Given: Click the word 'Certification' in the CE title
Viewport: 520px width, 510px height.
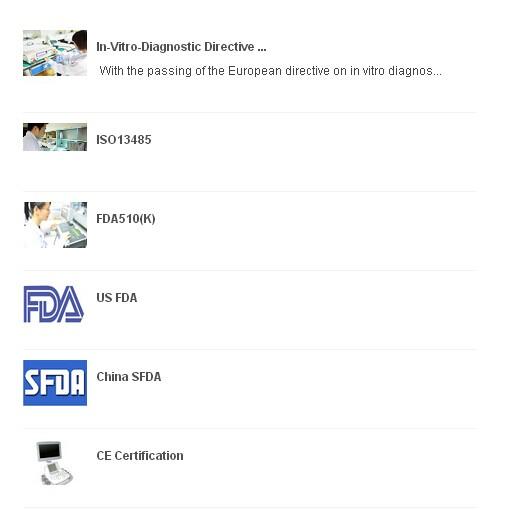Looking at the screenshot, I should pos(149,456).
